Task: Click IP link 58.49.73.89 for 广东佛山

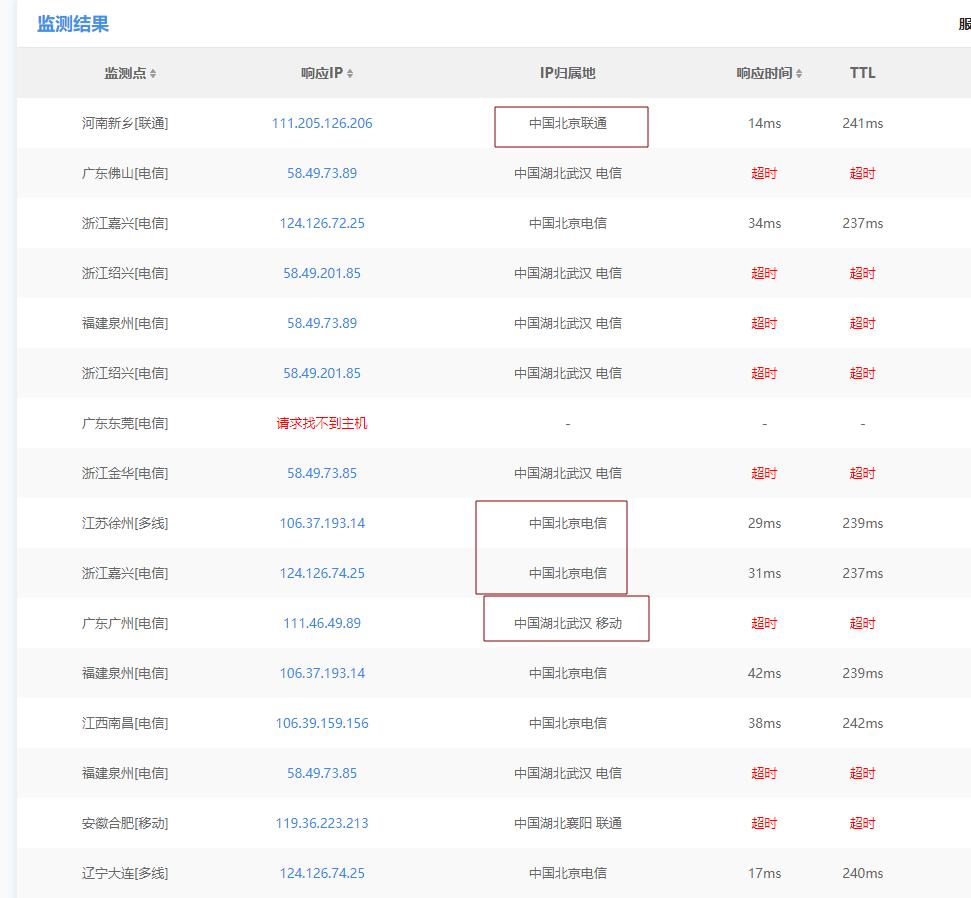Action: point(323,173)
